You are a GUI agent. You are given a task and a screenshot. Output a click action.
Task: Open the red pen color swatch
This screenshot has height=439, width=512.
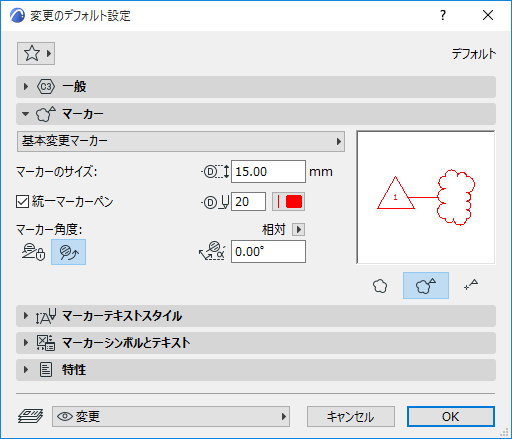click(x=288, y=202)
